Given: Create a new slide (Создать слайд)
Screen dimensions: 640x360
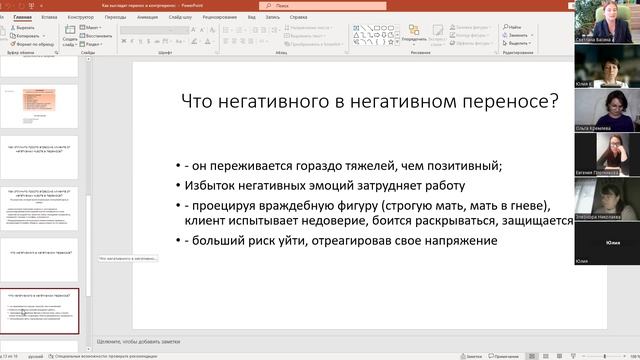Looking at the screenshot, I should (70, 36).
